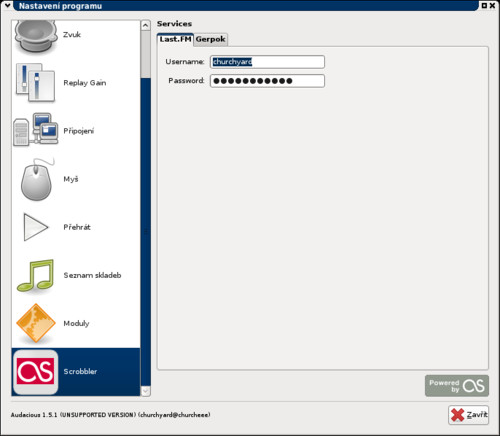Viewport: 500px width, 436px height.
Task: Choose the Myš mouse icon
Action: point(37,179)
